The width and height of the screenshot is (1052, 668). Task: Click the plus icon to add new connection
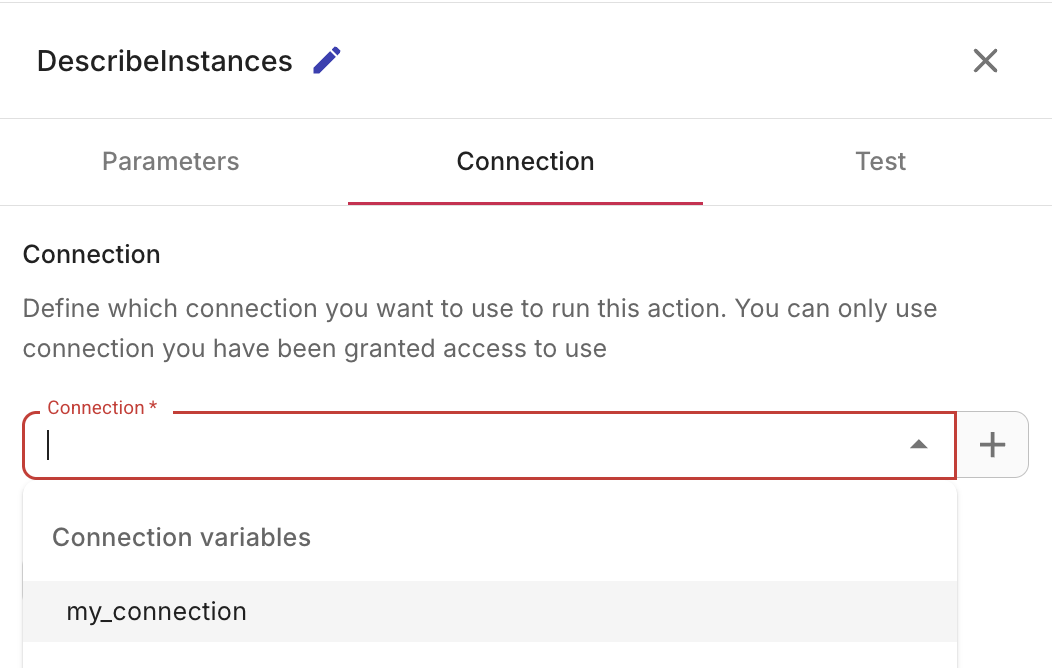click(x=993, y=444)
